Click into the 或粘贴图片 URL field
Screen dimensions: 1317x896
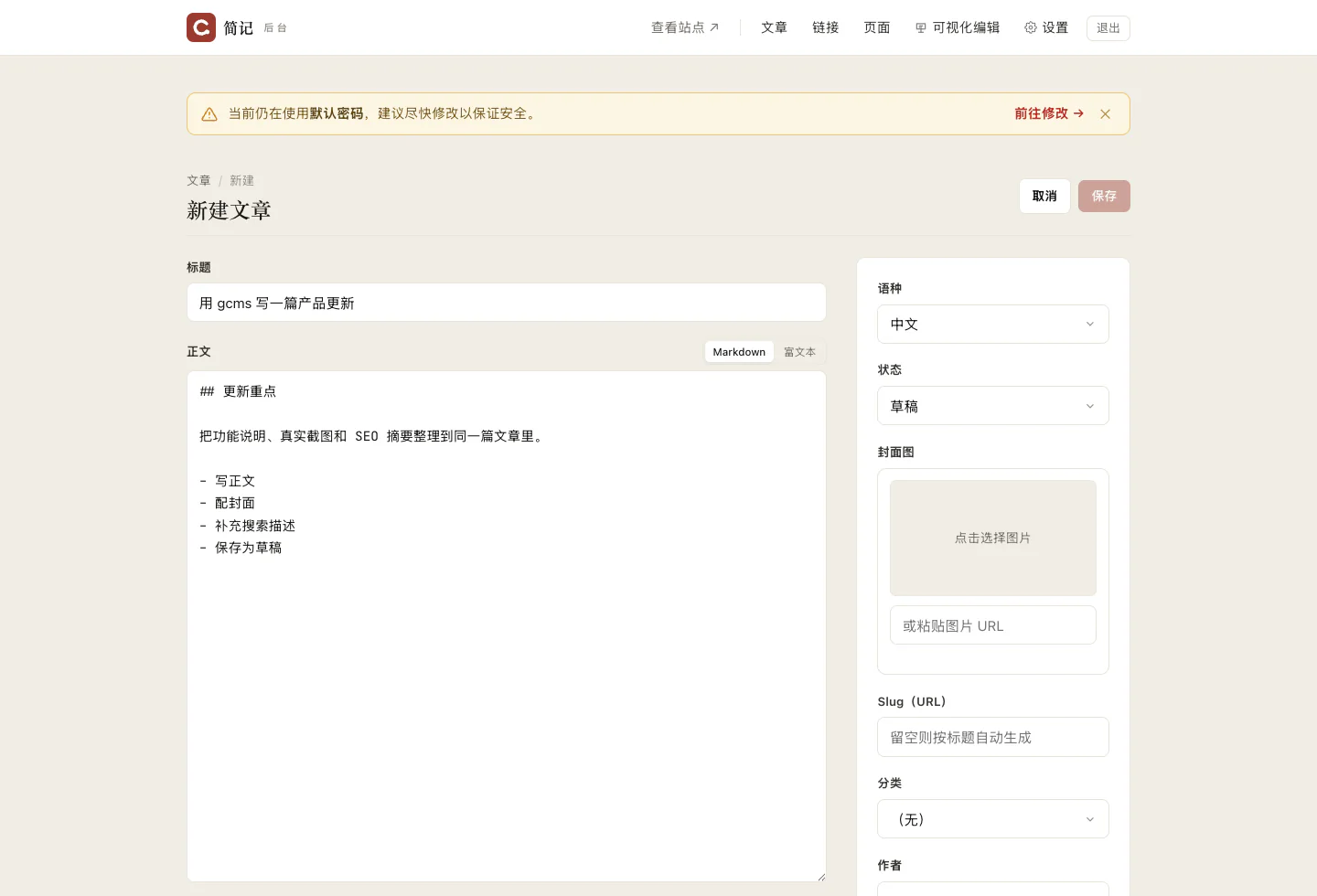point(993,625)
